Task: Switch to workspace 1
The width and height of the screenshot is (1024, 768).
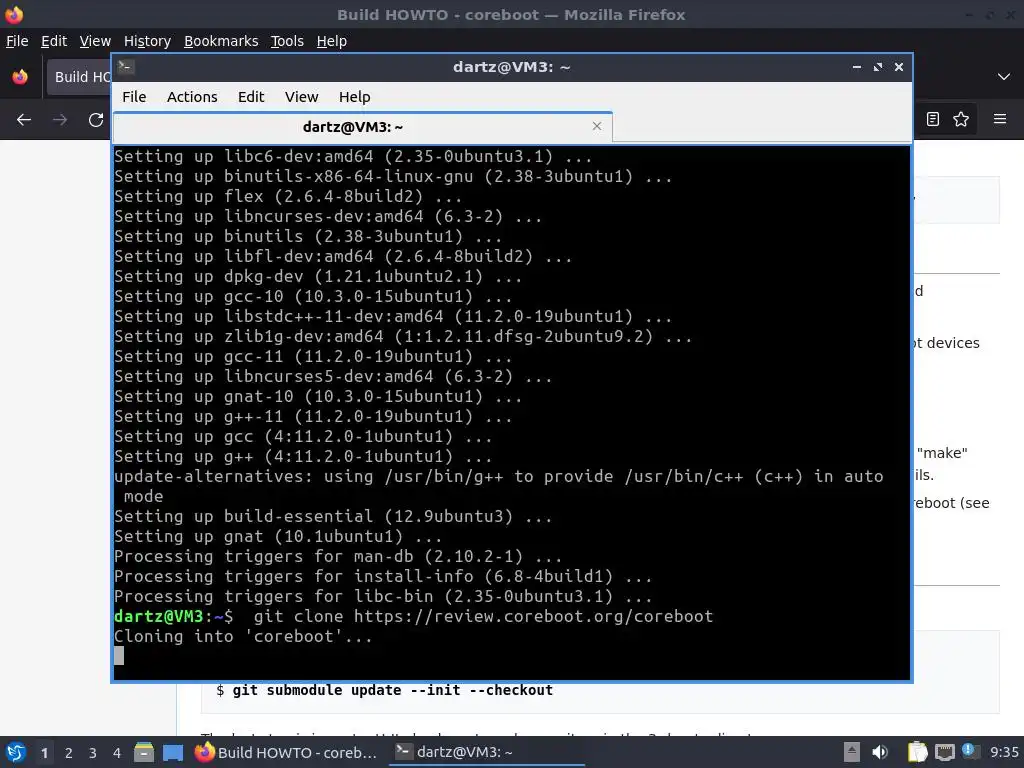Action: (44, 753)
